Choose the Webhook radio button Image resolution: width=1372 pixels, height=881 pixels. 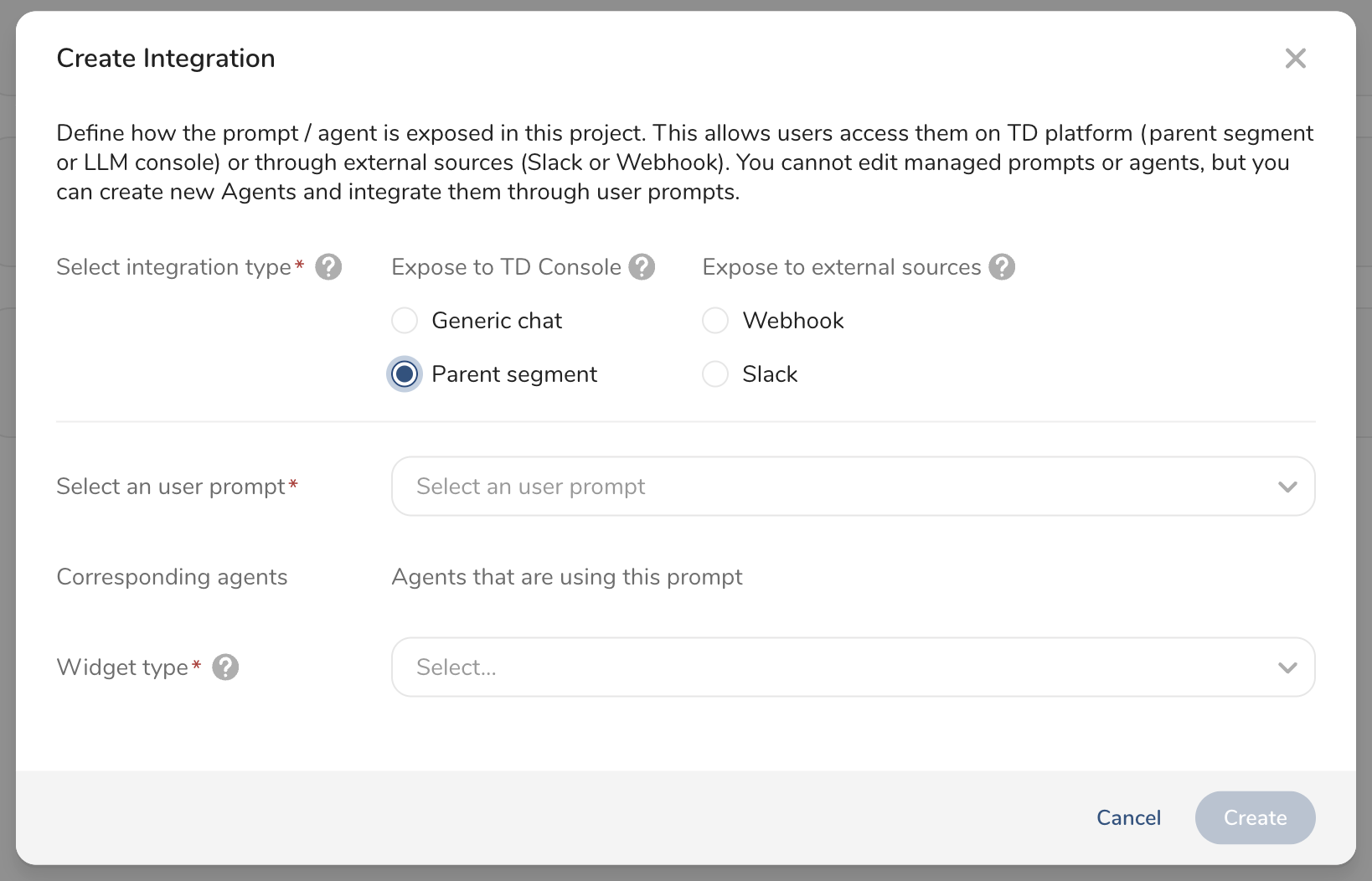click(715, 321)
